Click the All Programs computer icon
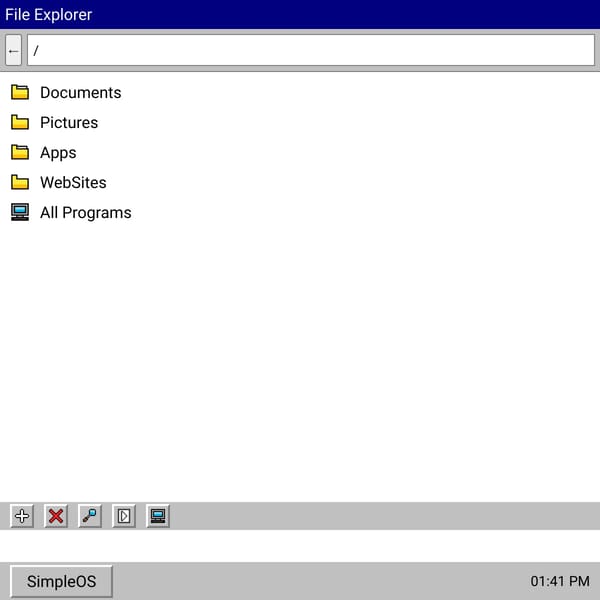Viewport: 600px width, 600px height. (20, 212)
